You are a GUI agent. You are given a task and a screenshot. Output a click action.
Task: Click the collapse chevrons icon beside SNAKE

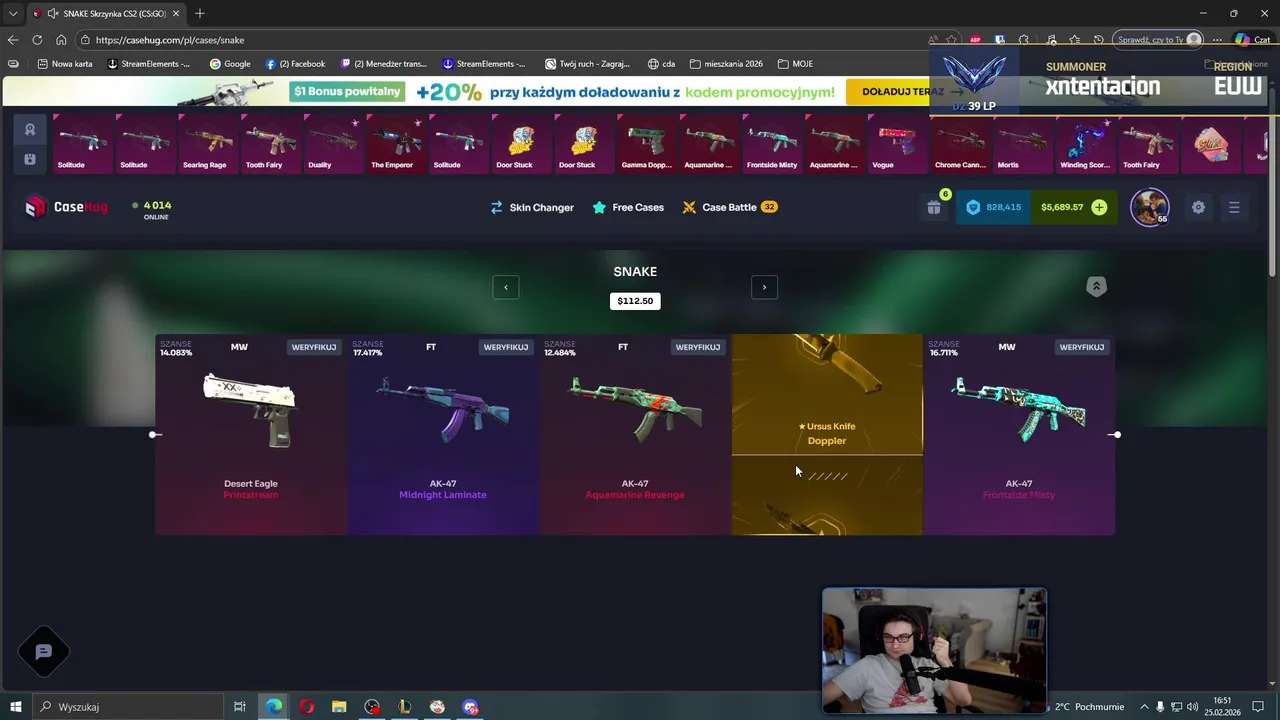click(x=1096, y=287)
